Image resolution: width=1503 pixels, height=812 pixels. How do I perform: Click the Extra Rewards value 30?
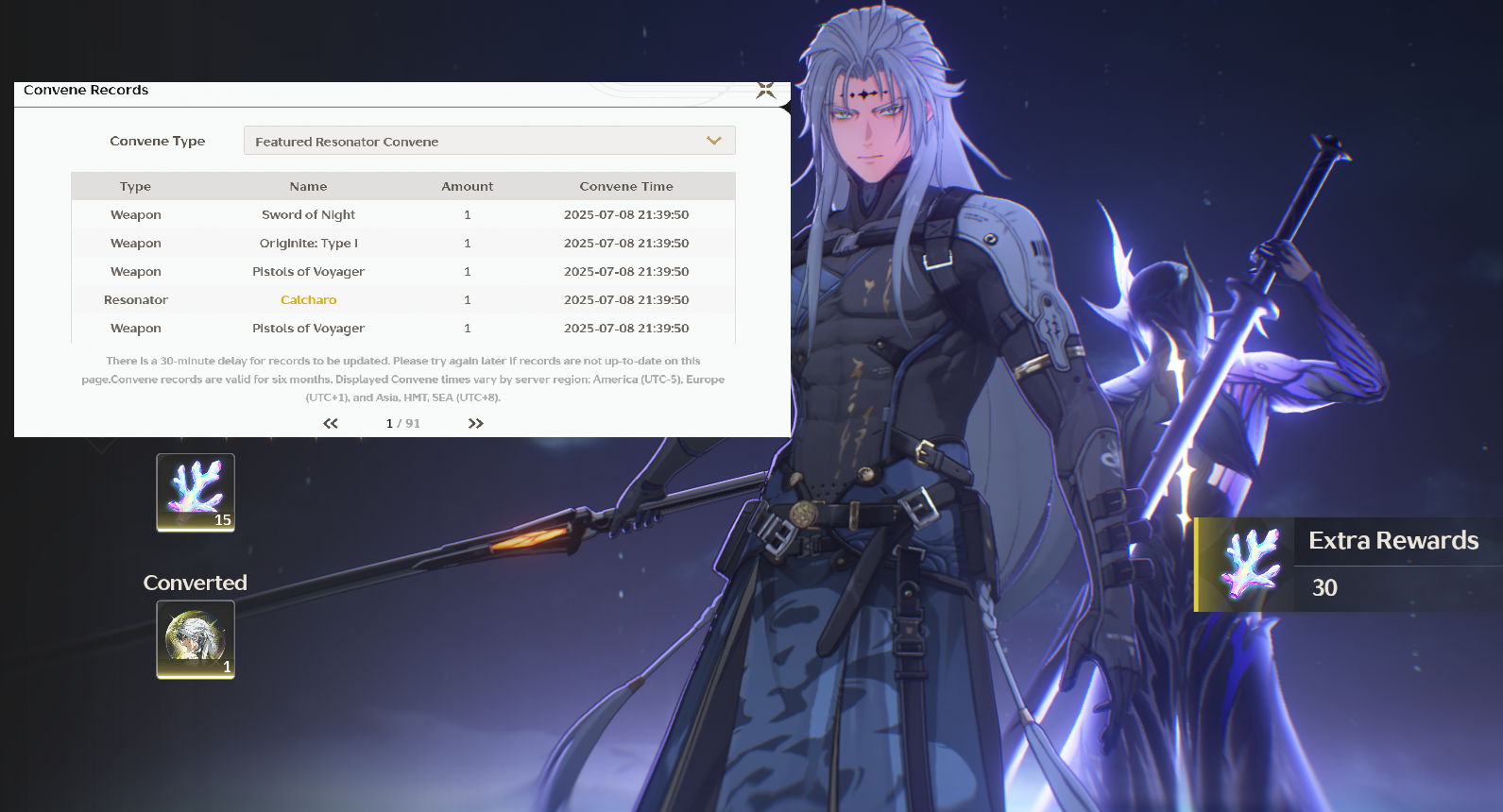click(1324, 587)
